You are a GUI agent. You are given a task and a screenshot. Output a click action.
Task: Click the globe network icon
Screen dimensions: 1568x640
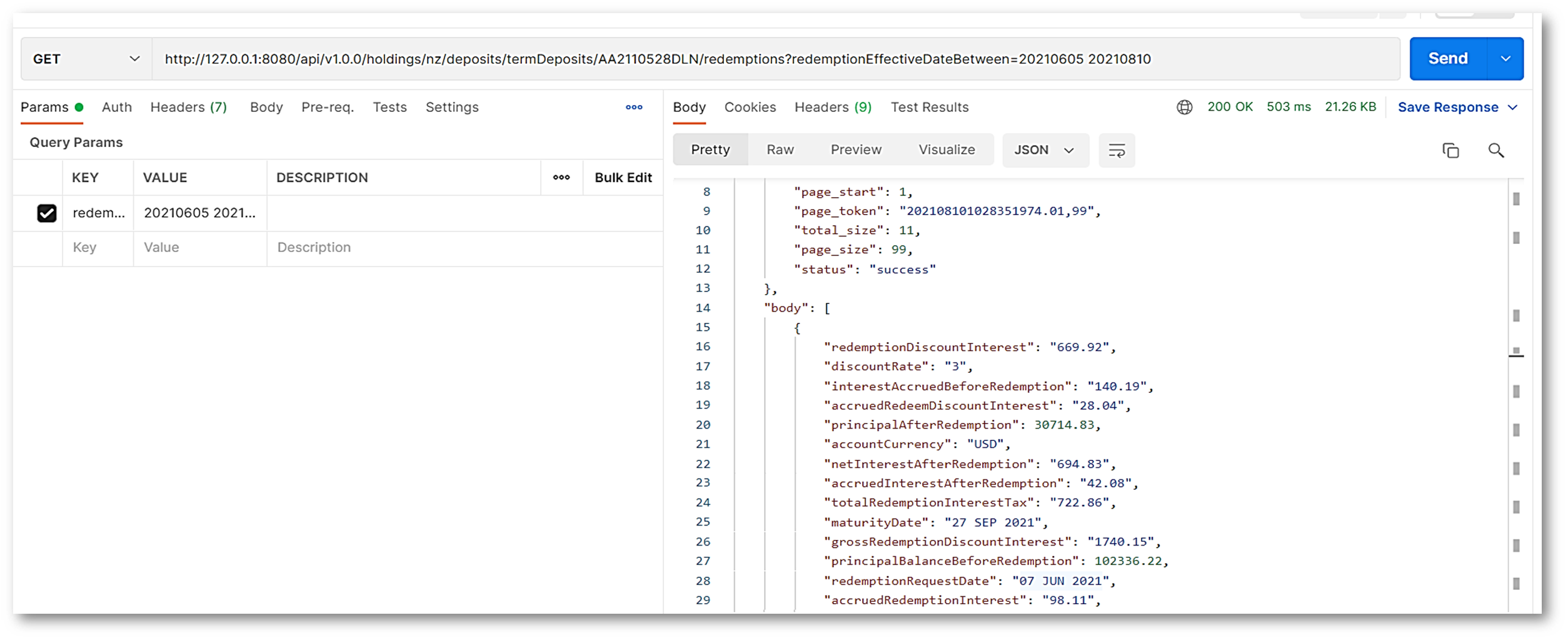(x=1184, y=107)
